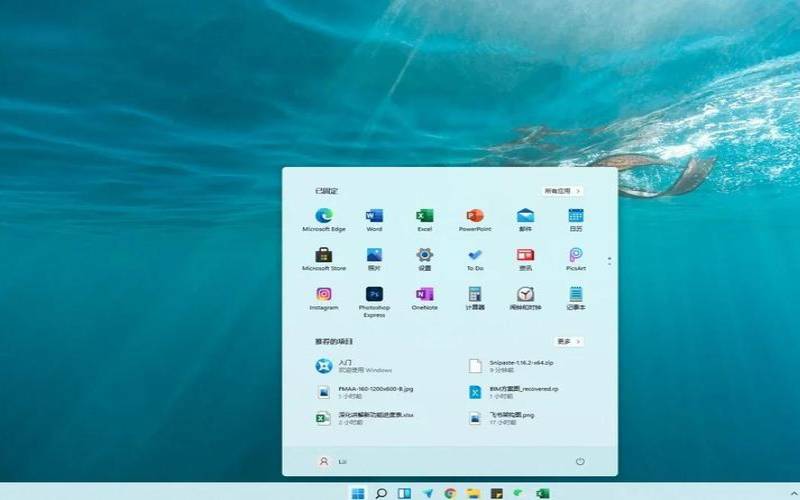Launch Photoshop Express
Screen dimensions: 800x500
374,302
